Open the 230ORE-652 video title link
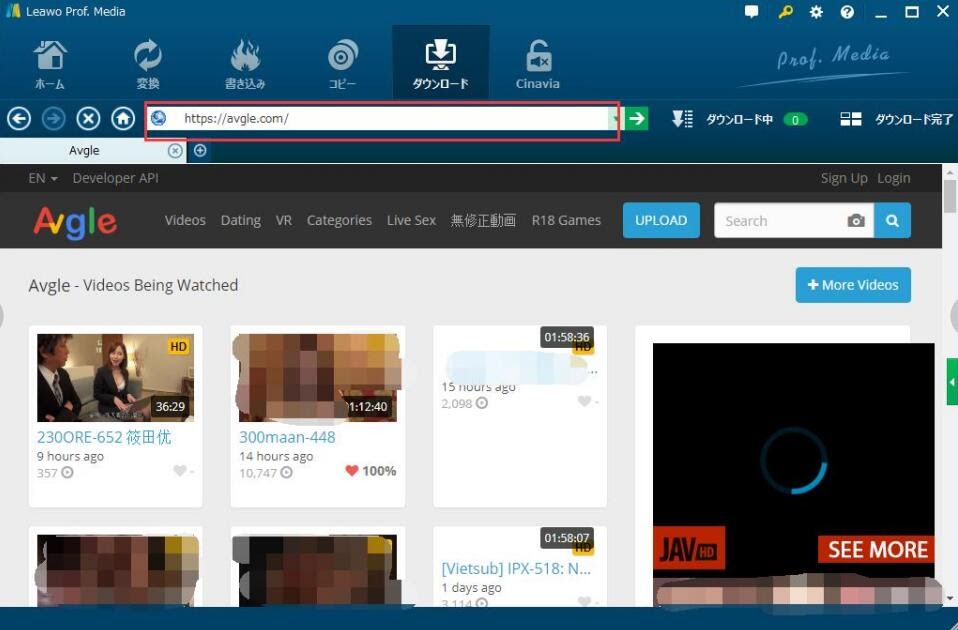 point(104,437)
